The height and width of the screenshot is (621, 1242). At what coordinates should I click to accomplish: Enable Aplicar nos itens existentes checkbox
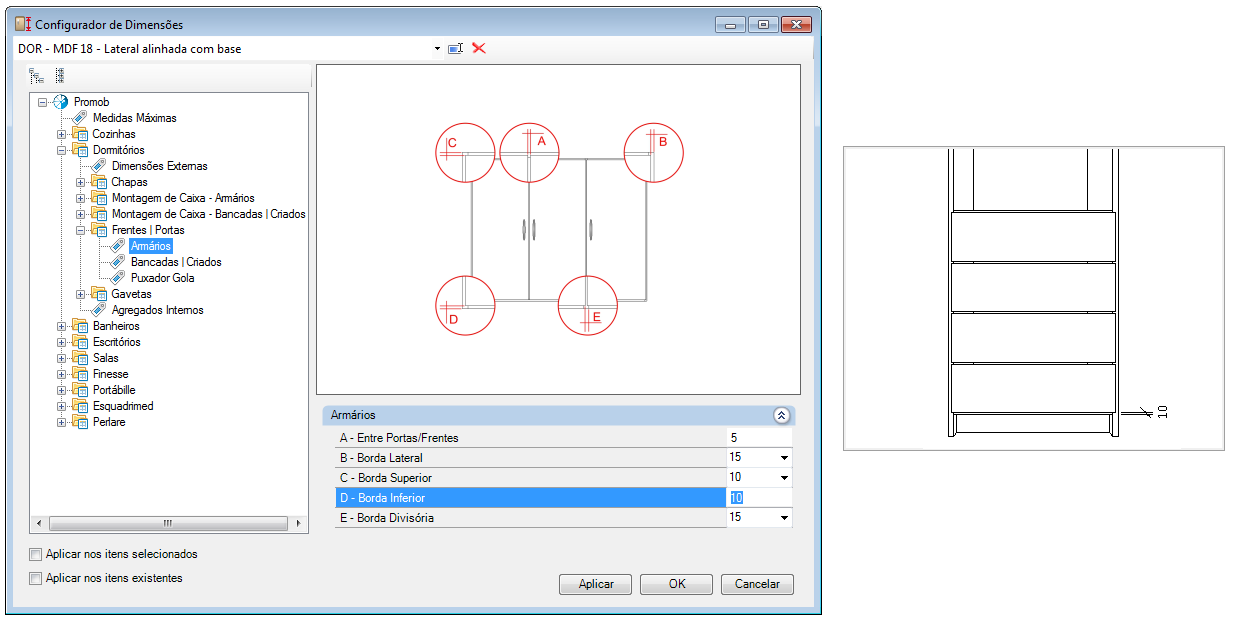pyautogui.click(x=36, y=578)
